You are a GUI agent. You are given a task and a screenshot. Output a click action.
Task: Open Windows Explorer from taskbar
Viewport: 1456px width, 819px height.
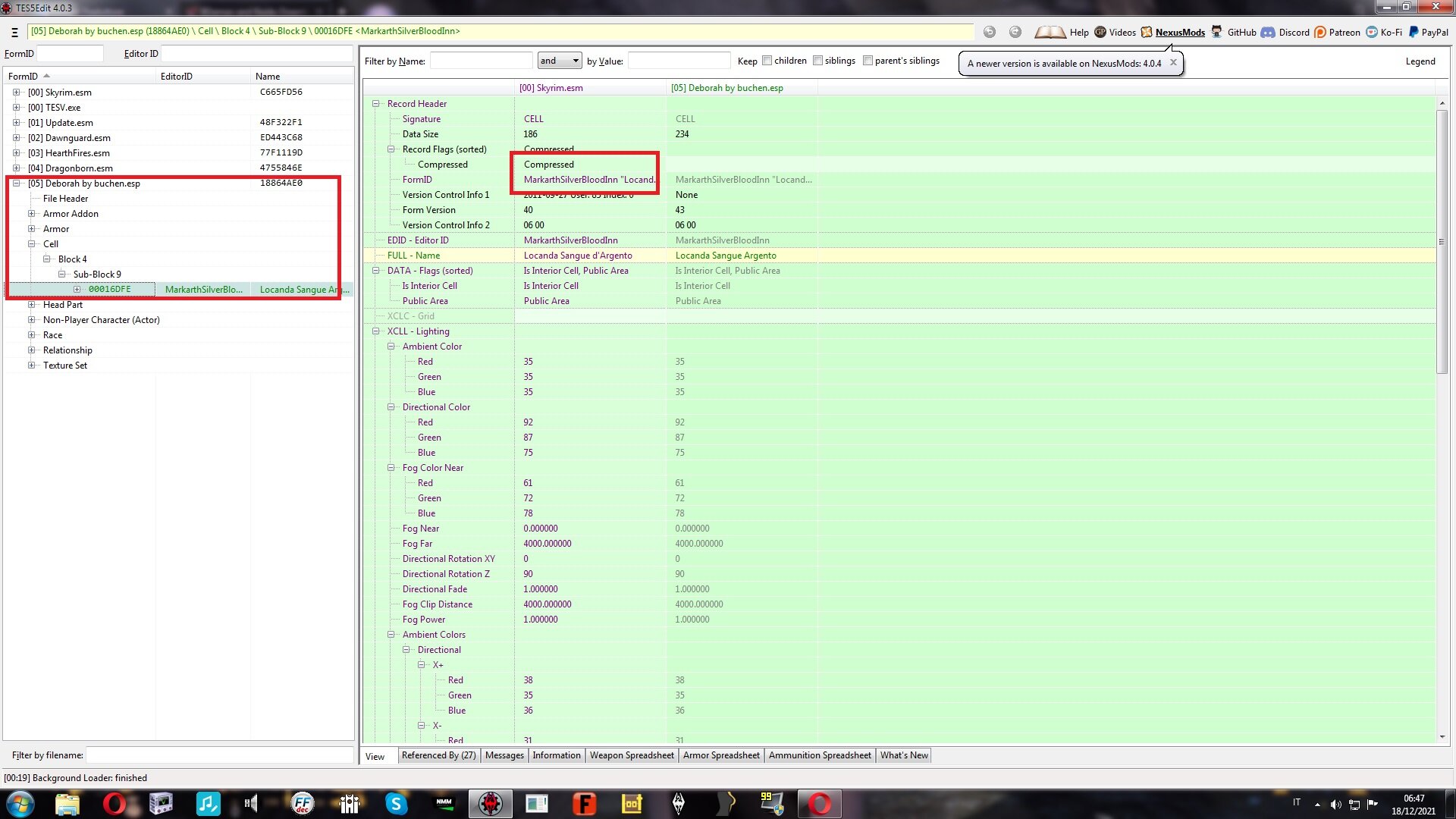(x=67, y=804)
